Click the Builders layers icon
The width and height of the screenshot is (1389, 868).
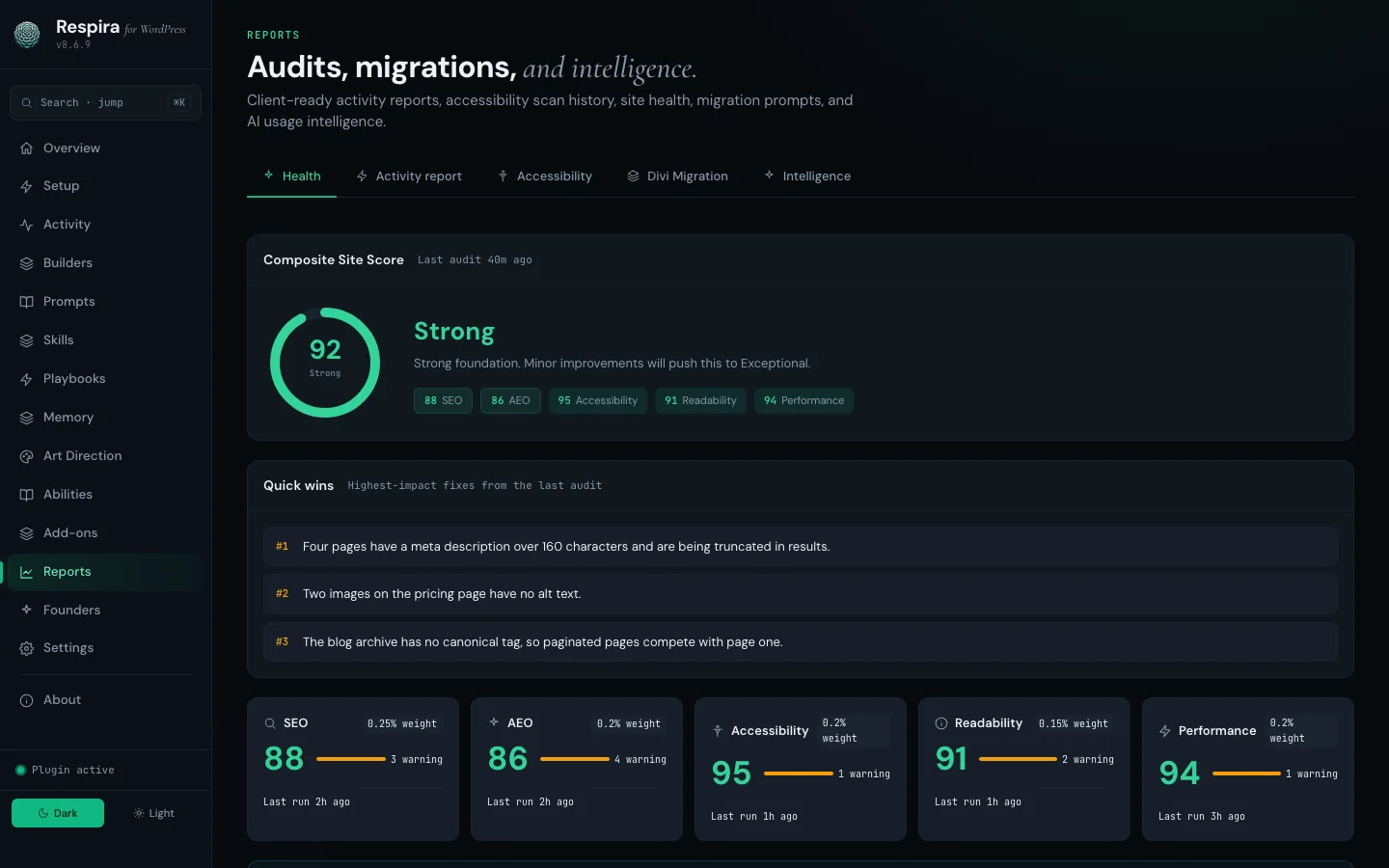26,263
